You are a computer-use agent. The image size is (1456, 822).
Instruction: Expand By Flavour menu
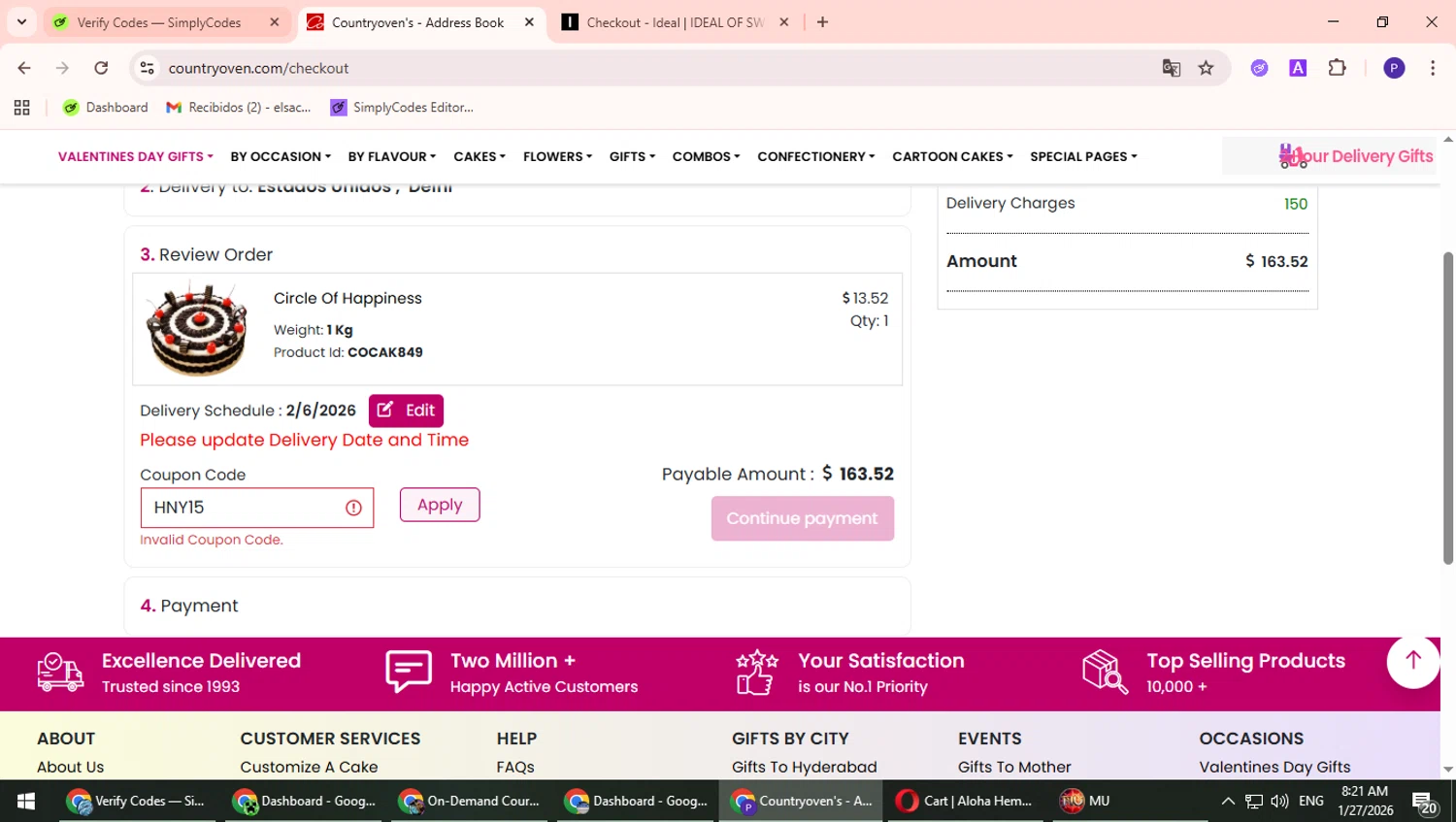(x=392, y=156)
